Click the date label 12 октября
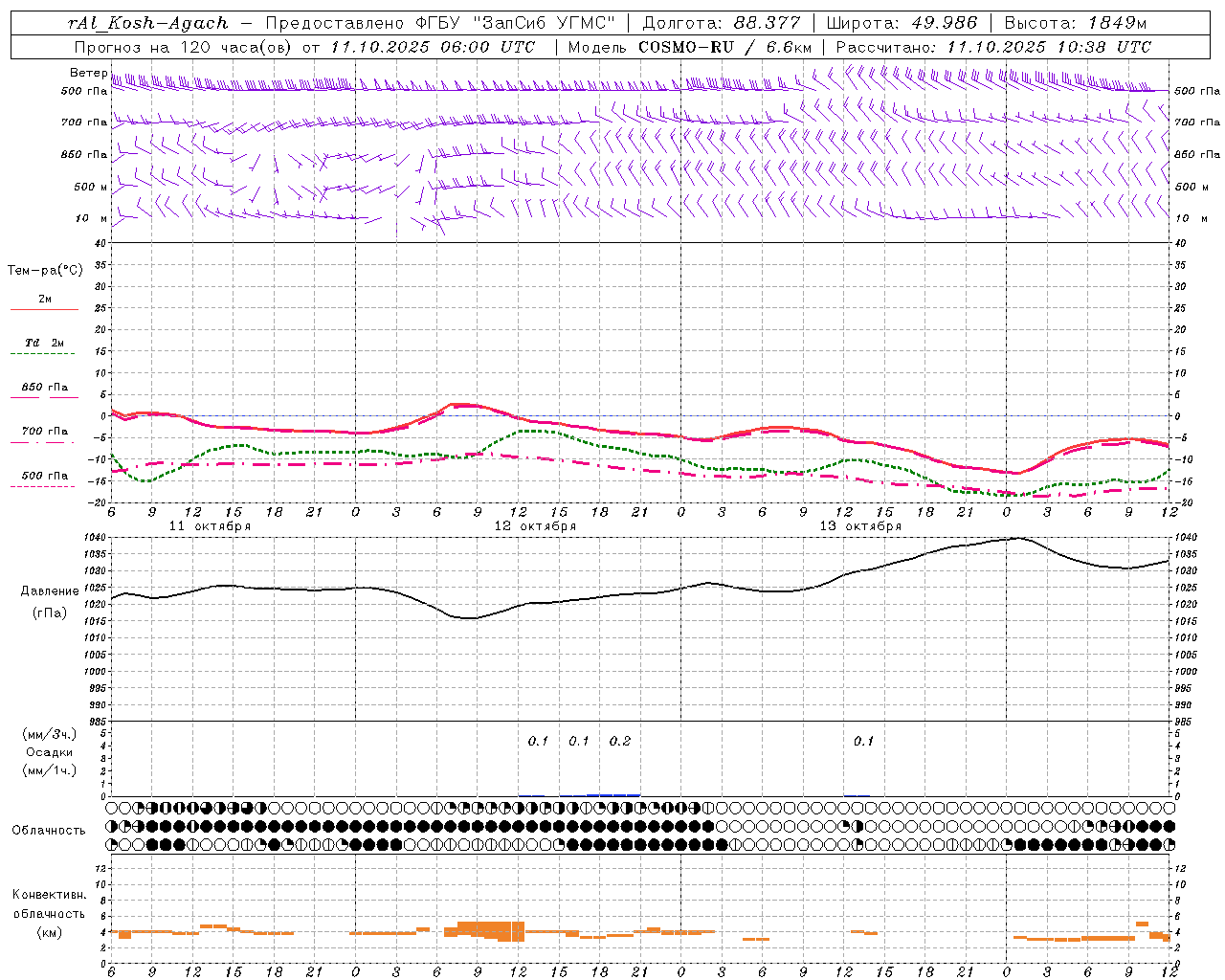 click(x=535, y=526)
